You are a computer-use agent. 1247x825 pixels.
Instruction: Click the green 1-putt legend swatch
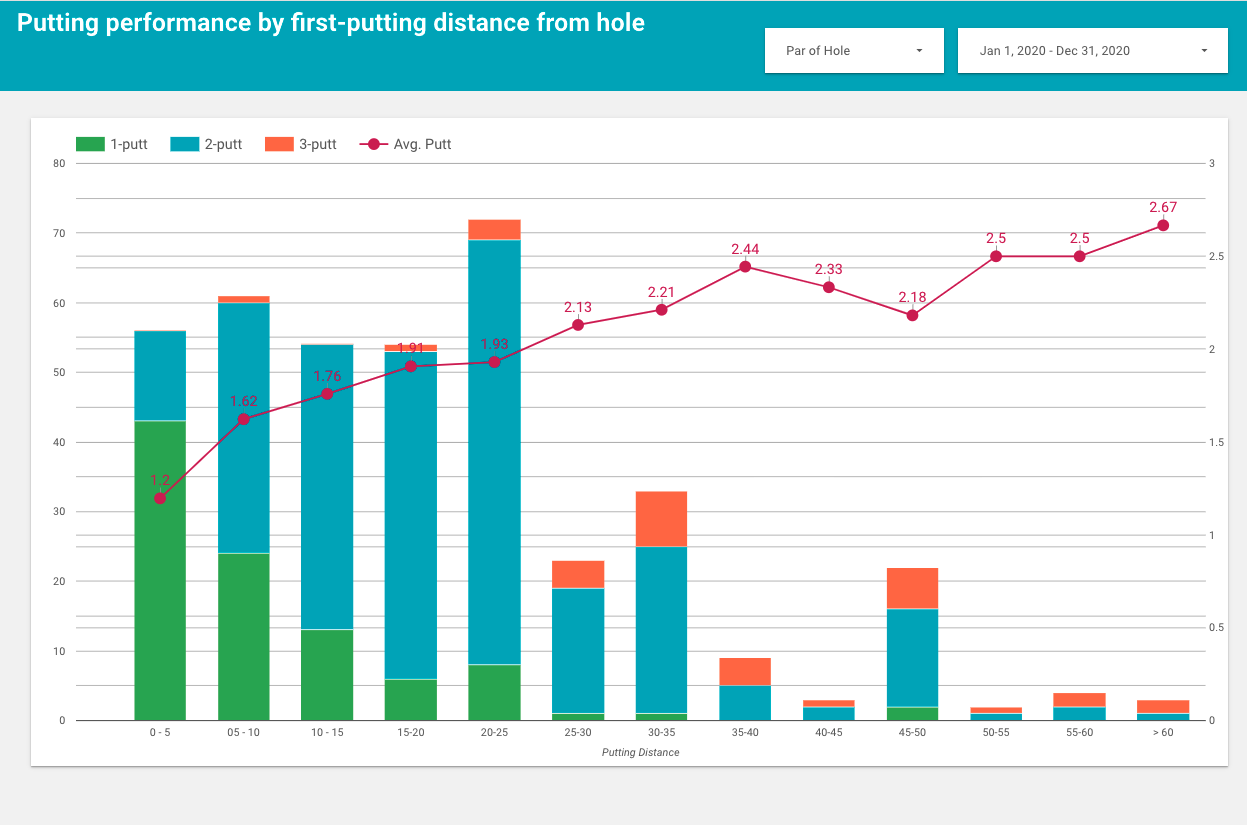pyautogui.click(x=90, y=144)
